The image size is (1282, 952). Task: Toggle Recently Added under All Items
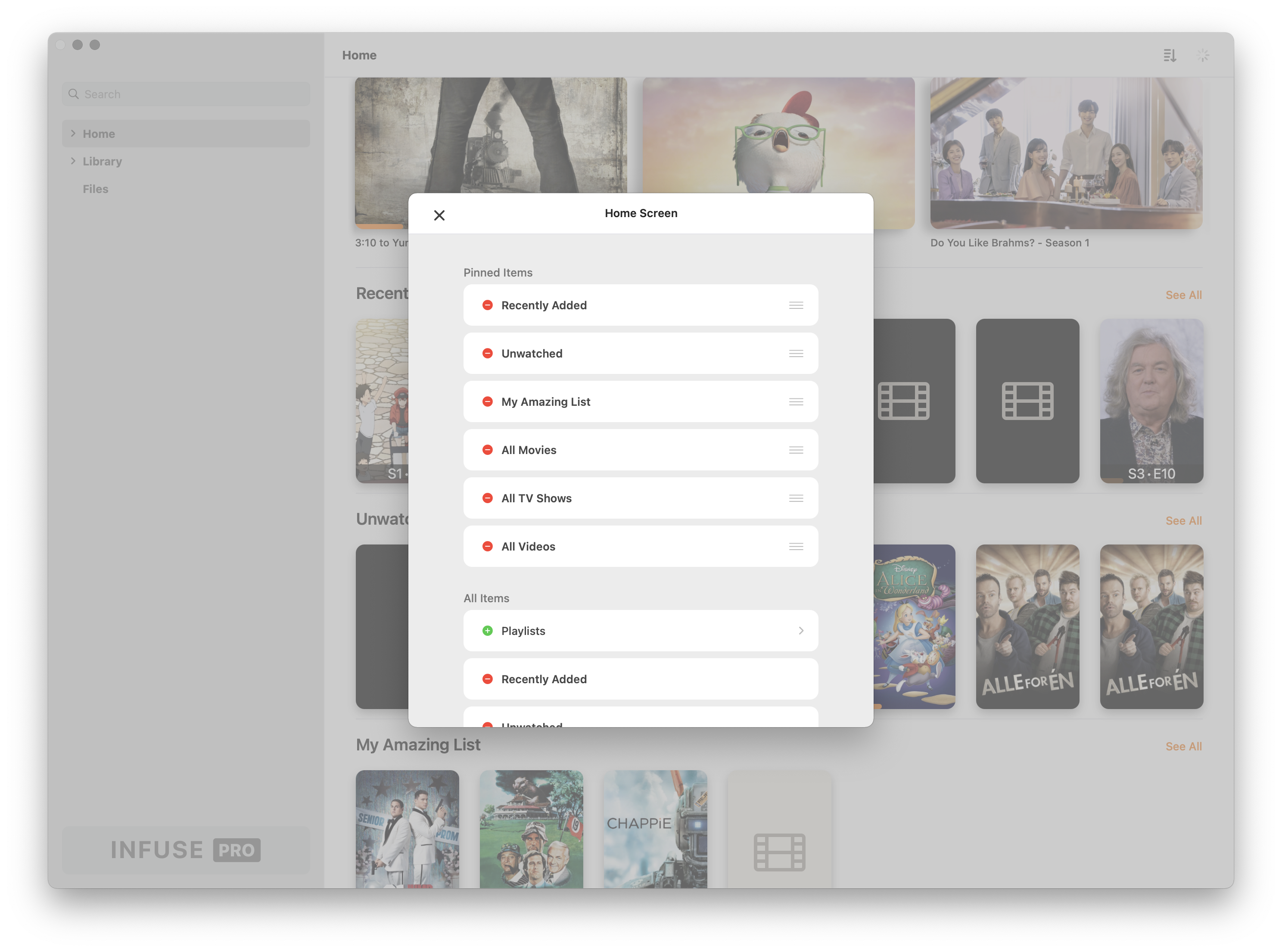488,679
